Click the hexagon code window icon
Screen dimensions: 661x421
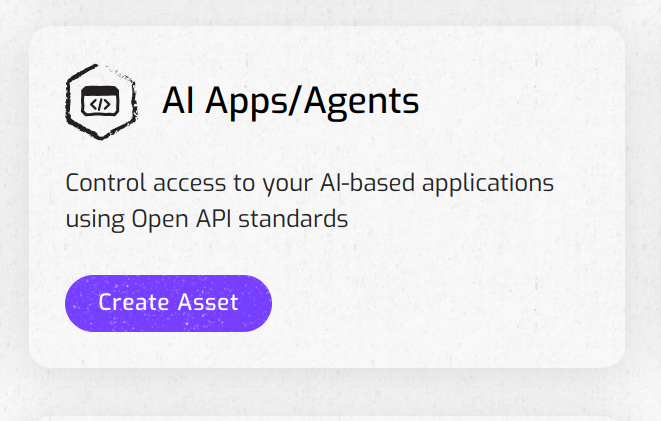(x=98, y=102)
